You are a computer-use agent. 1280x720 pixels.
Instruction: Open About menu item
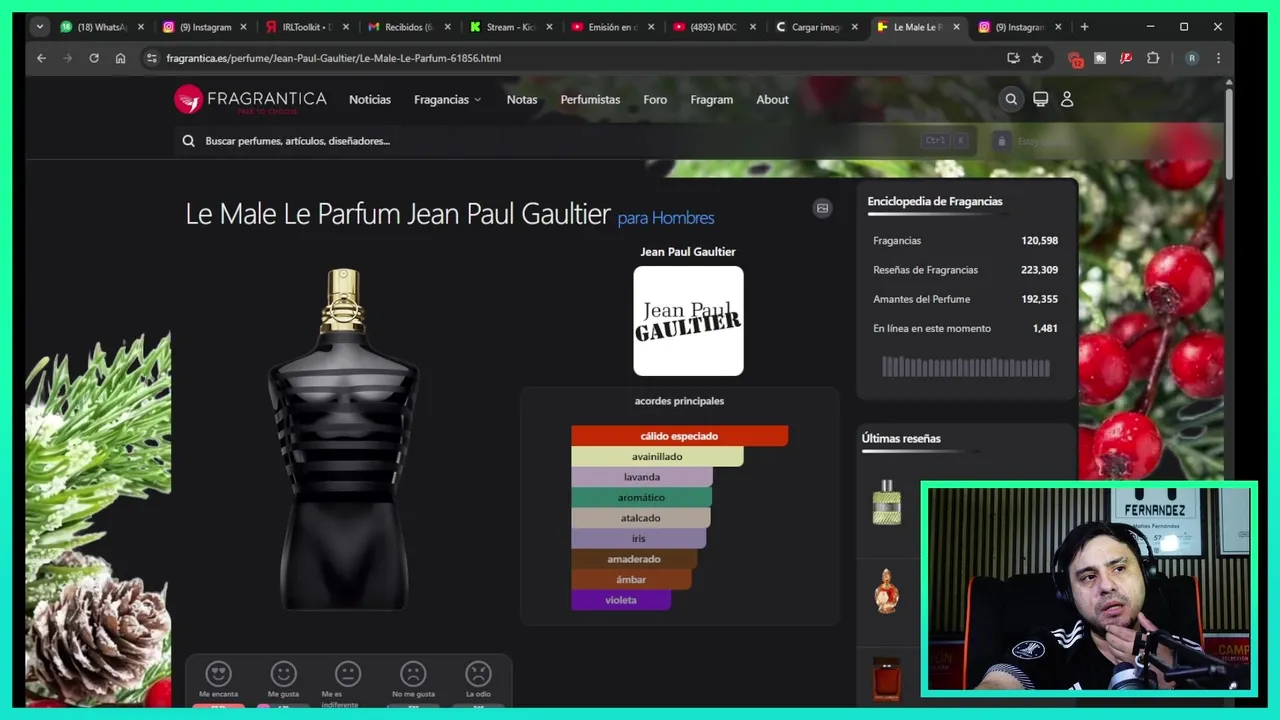772,99
